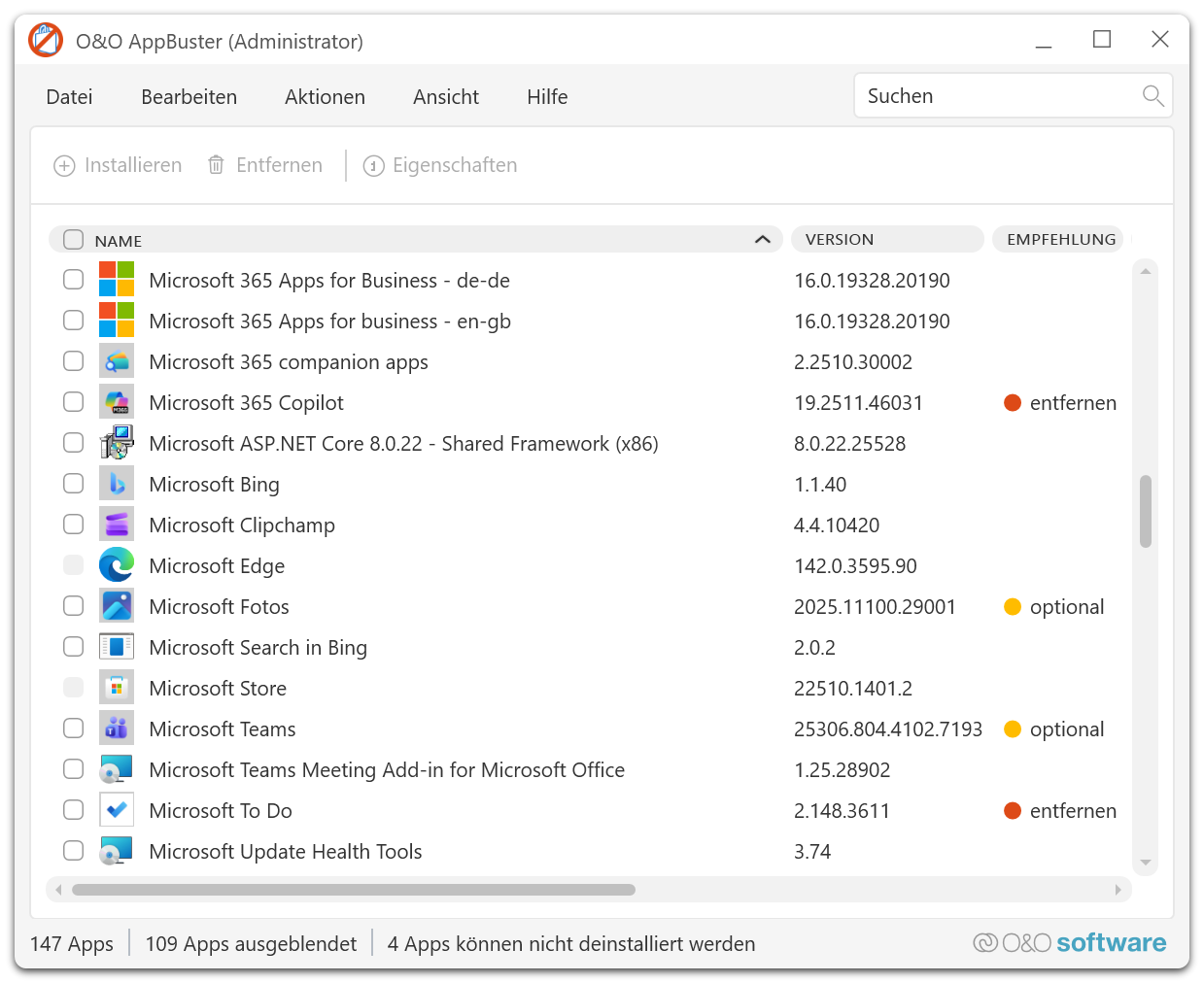Open the Ansicht menu
The image size is (1204, 983).
pyautogui.click(x=445, y=97)
